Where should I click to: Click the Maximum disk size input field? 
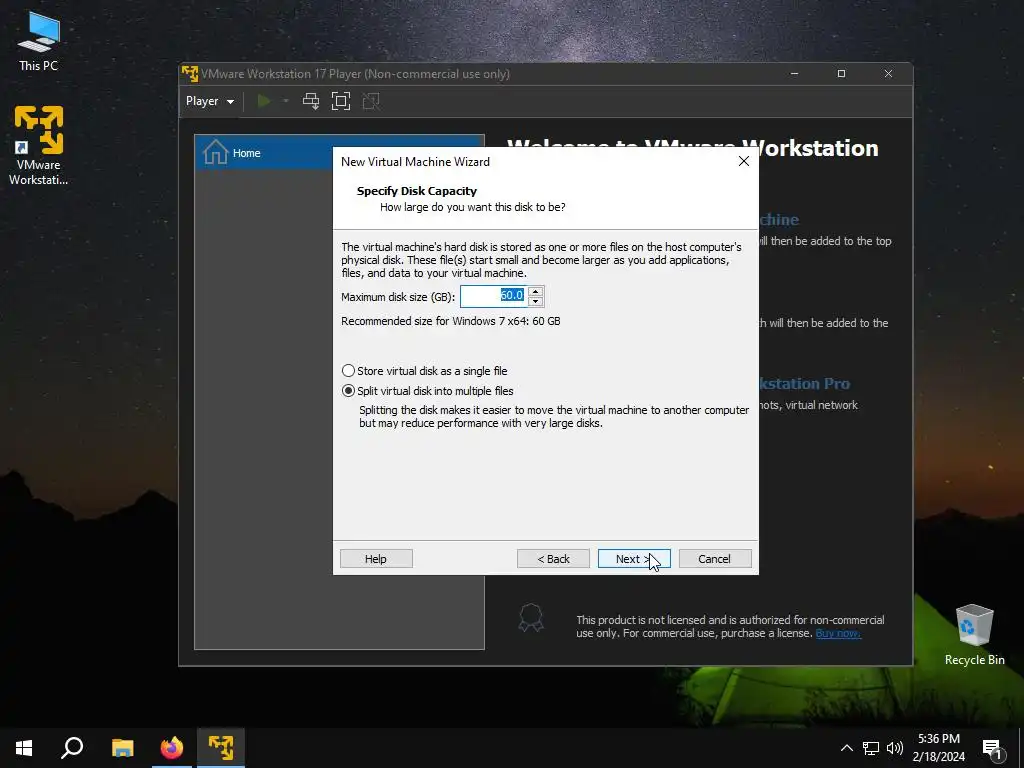tap(493, 296)
